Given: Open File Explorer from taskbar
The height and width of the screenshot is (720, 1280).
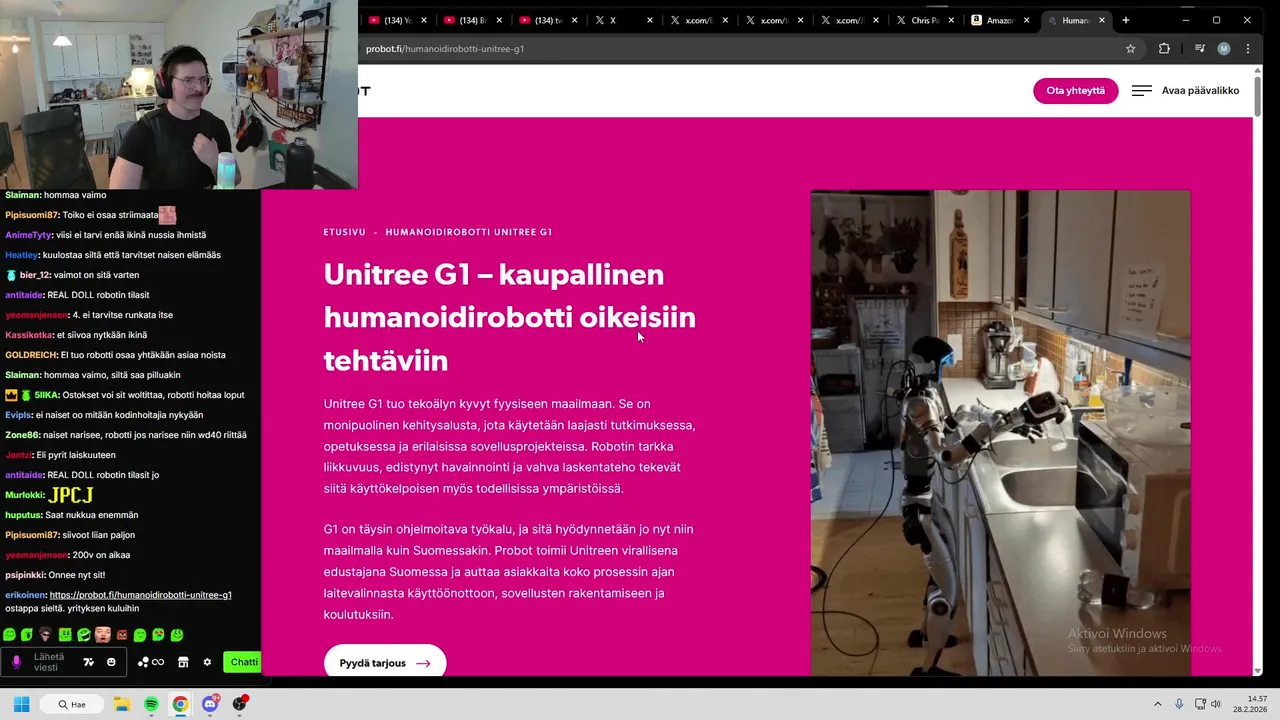Looking at the screenshot, I should 121,704.
